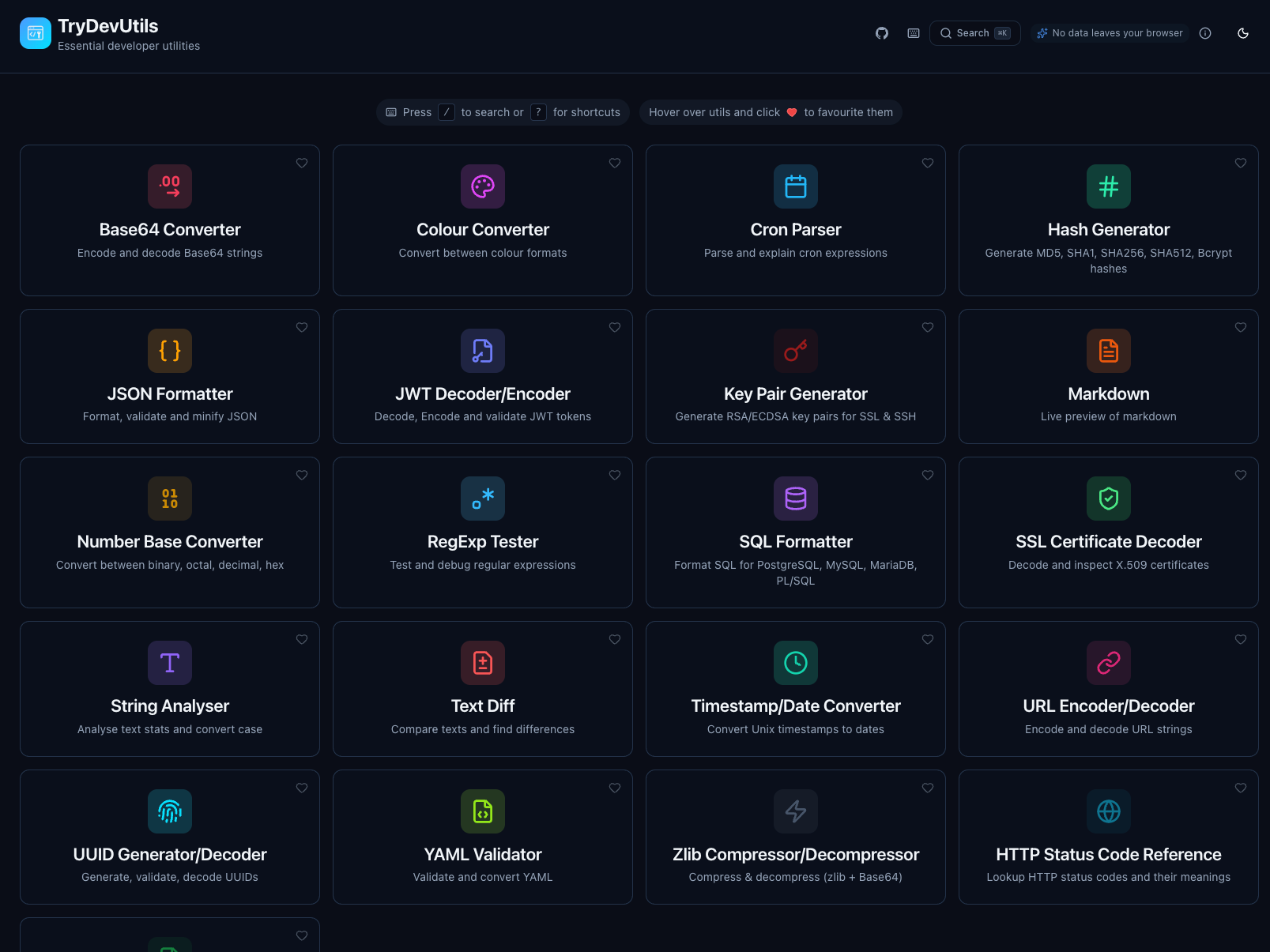Viewport: 1270px width, 952px height.
Task: Open the Timestamp/Date Converter clock icon
Action: (796, 663)
